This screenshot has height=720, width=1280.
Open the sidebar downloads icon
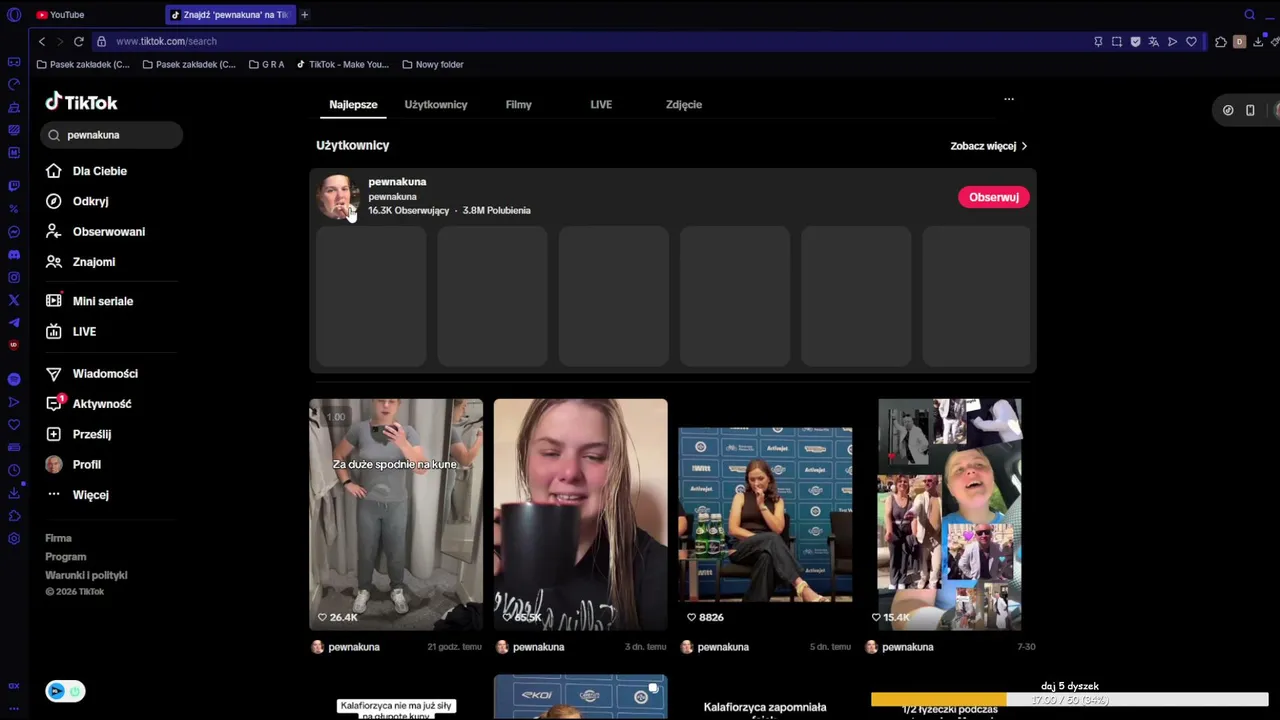(14, 493)
